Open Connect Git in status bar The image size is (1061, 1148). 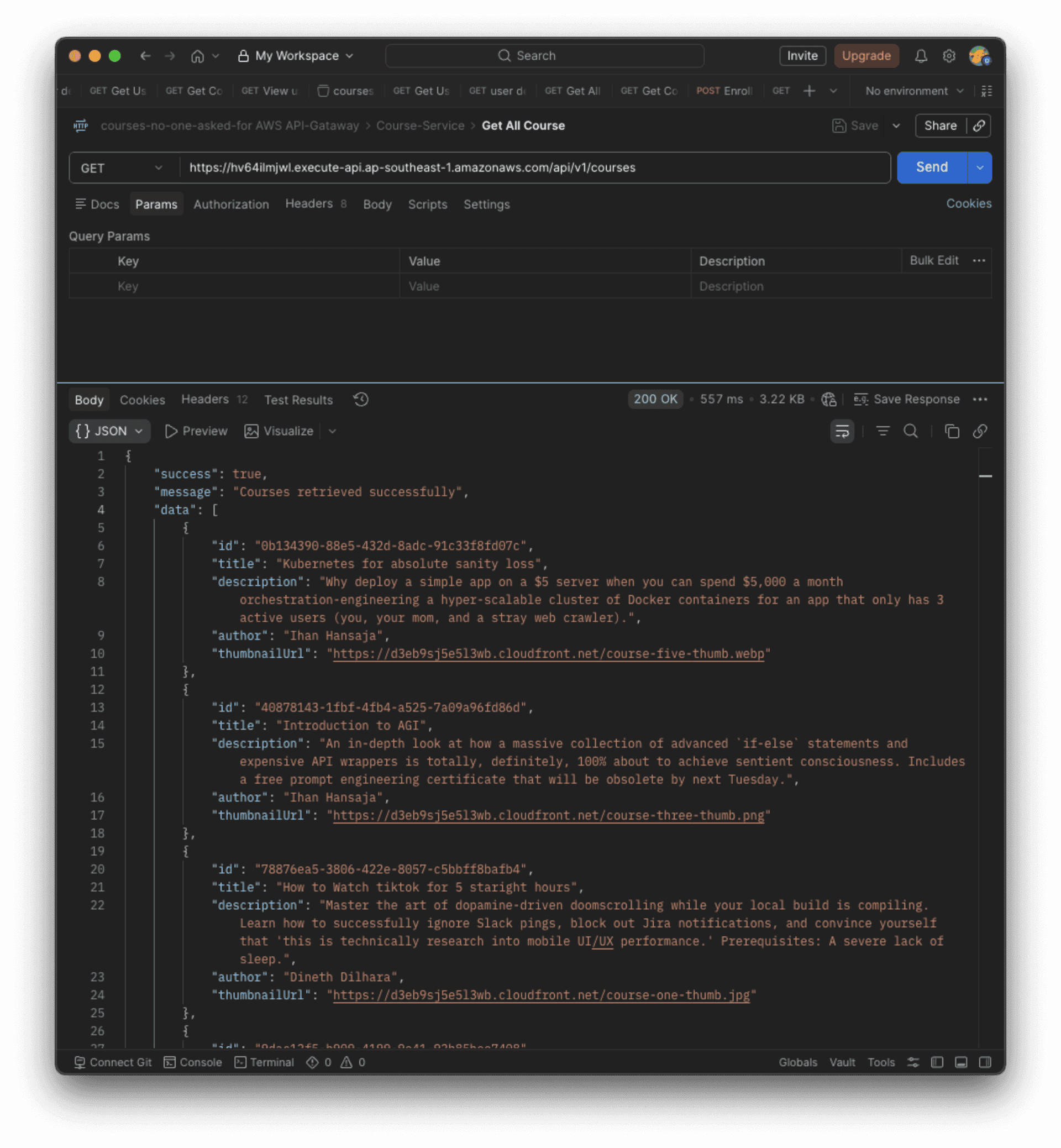pyautogui.click(x=113, y=1062)
